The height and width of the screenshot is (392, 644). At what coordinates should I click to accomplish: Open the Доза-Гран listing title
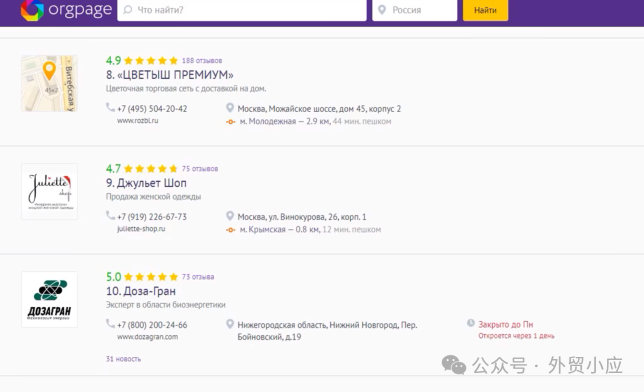point(141,291)
